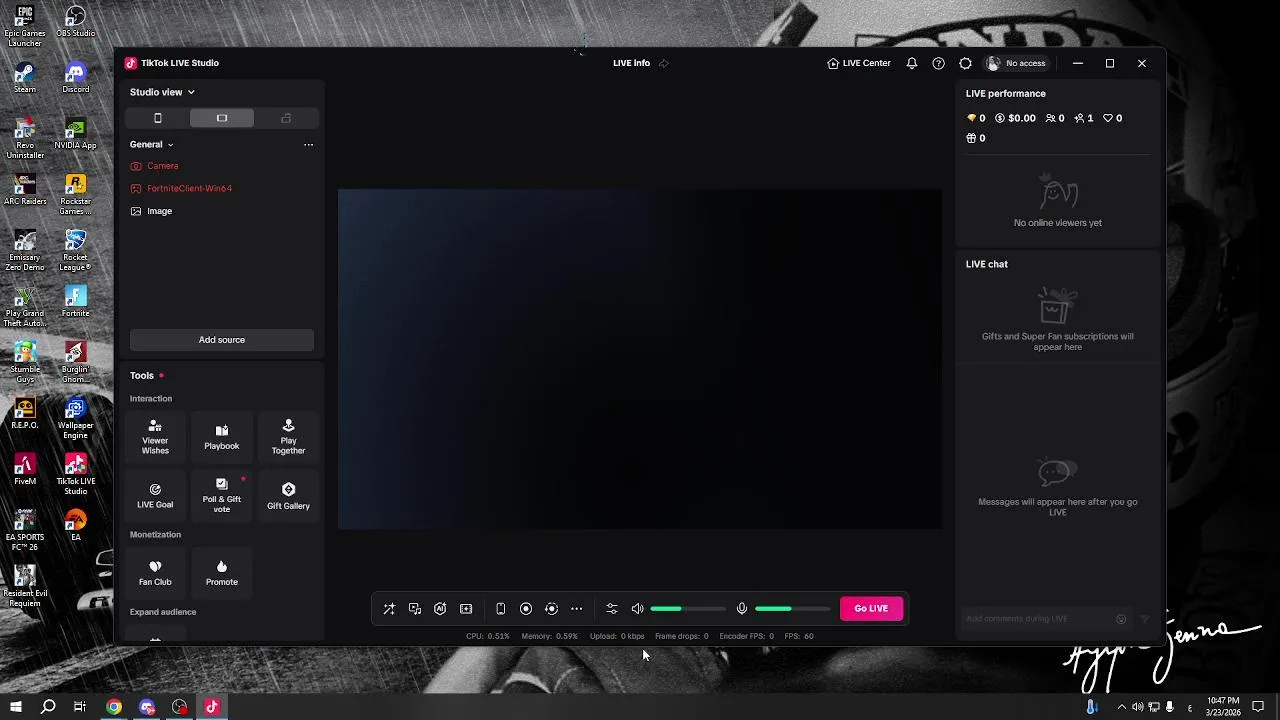1280x720 pixels.
Task: Click the system tray clock
Action: (1223, 707)
